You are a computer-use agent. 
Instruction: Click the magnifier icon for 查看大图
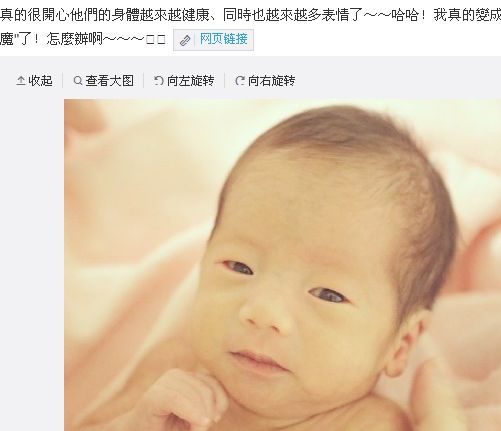click(x=78, y=81)
